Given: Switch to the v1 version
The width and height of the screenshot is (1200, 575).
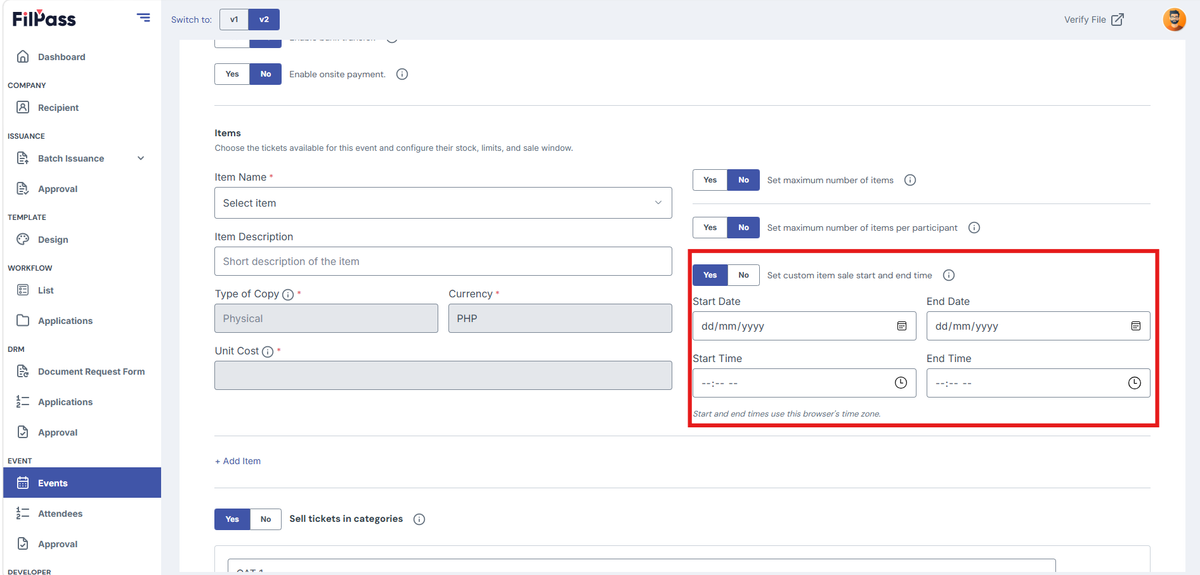Looking at the screenshot, I should 233,19.
